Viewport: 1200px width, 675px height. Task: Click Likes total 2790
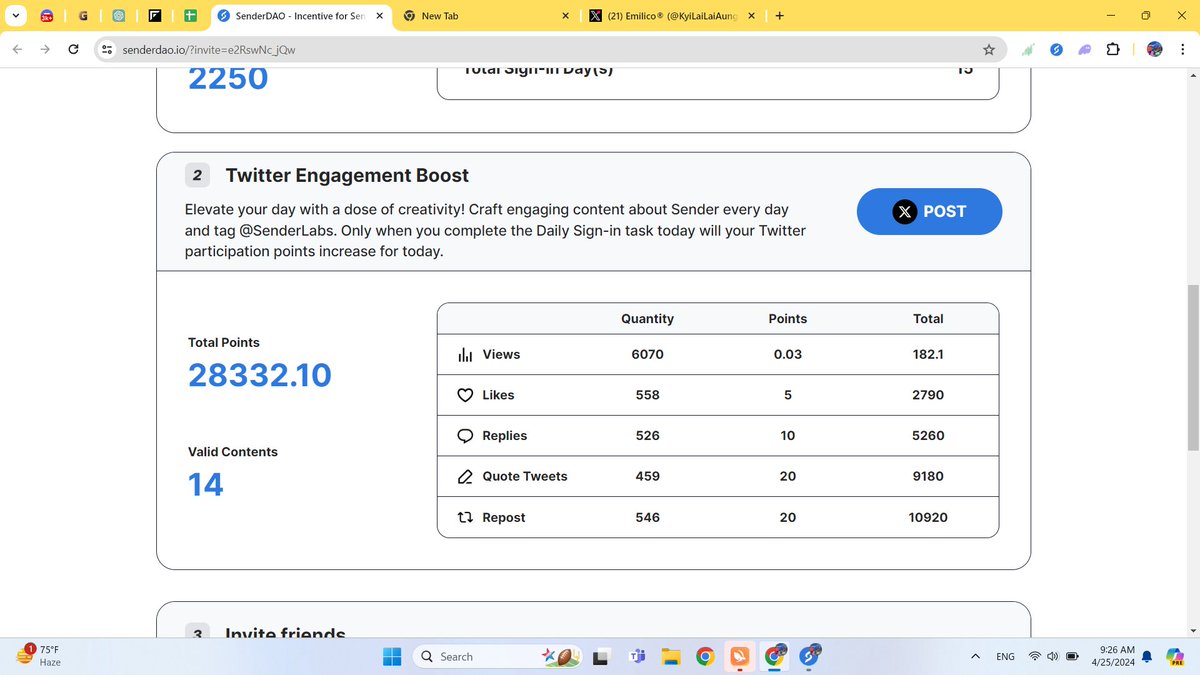coord(928,395)
